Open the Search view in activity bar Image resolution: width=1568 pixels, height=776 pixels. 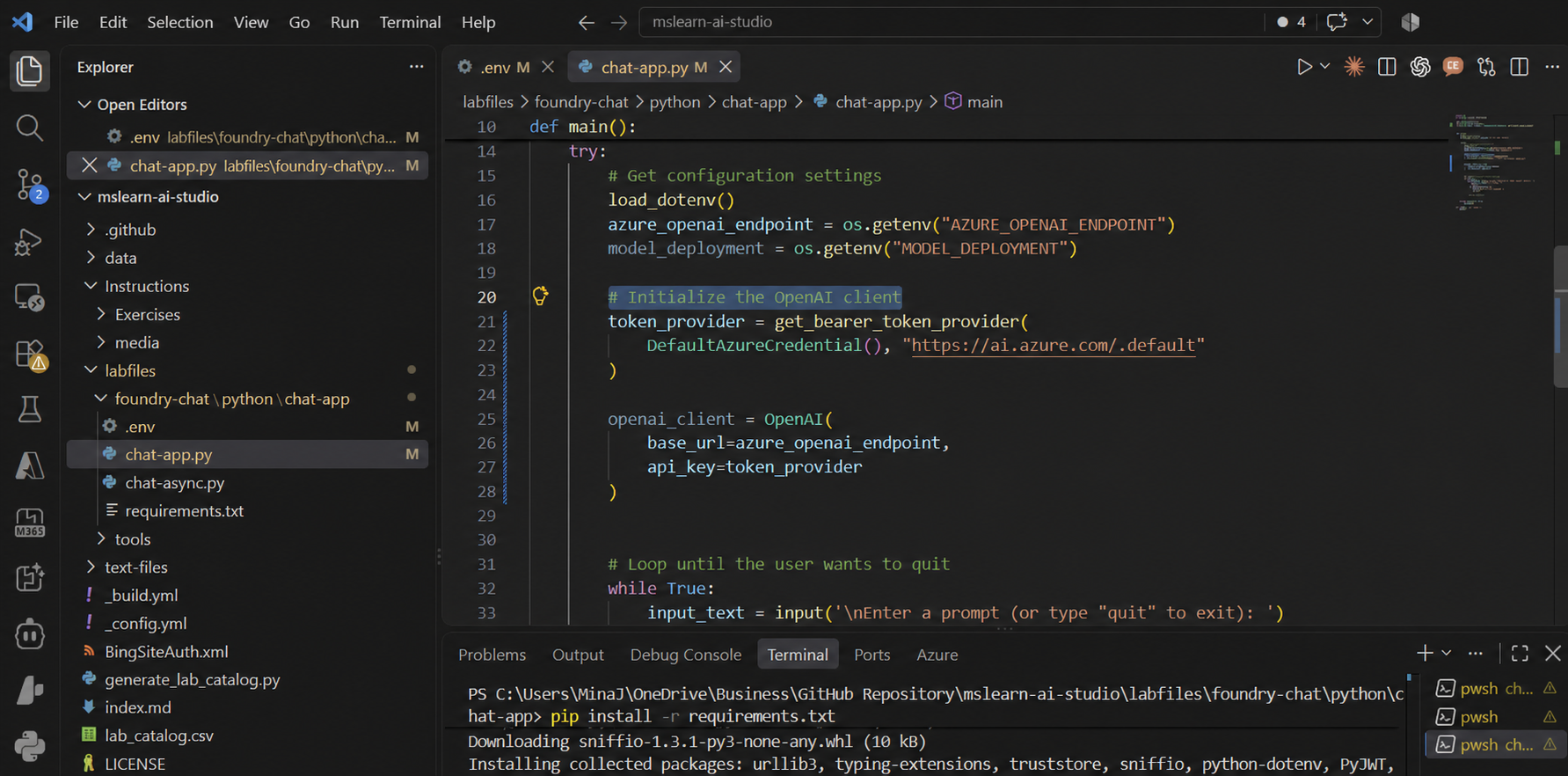[29, 128]
